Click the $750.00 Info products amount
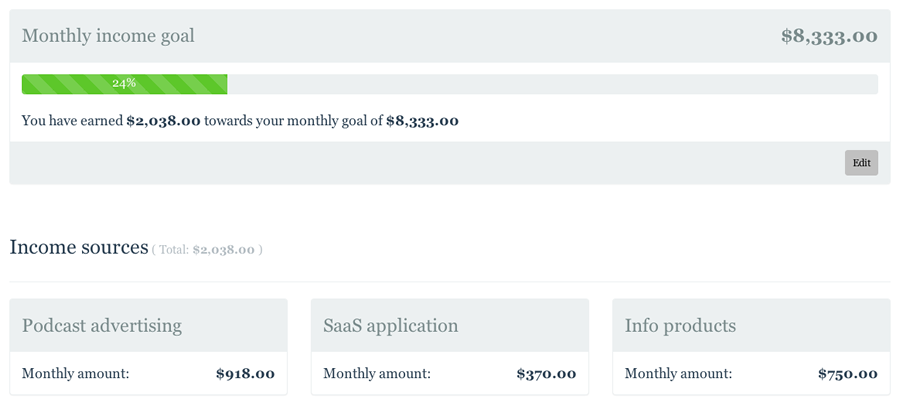 [847, 374]
